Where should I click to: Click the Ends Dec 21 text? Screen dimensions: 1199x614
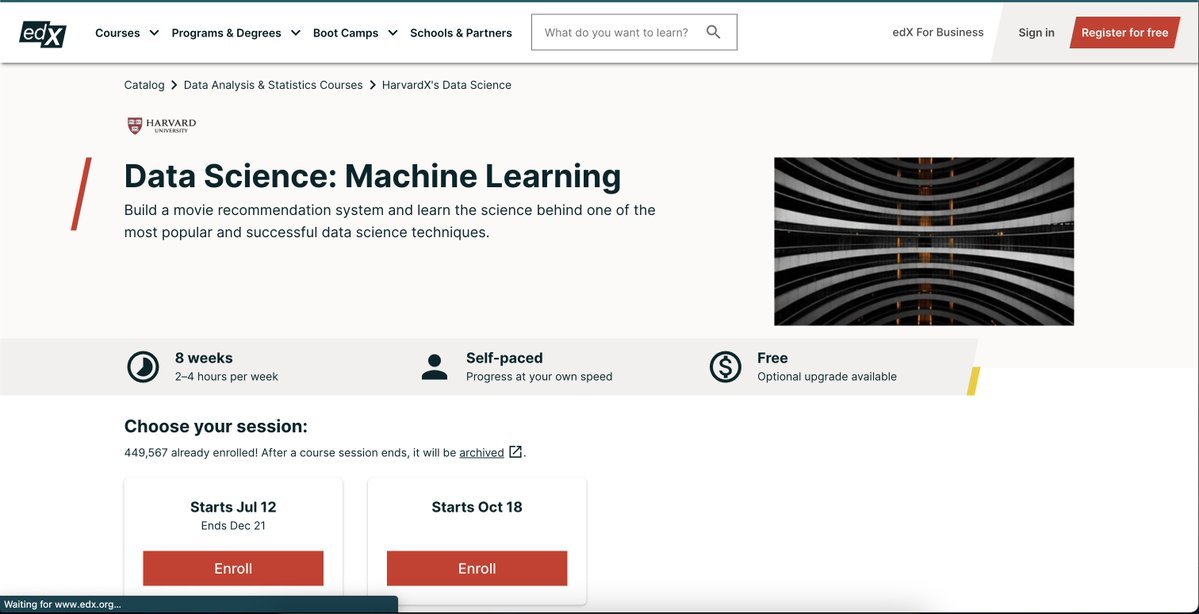pyautogui.click(x=233, y=525)
